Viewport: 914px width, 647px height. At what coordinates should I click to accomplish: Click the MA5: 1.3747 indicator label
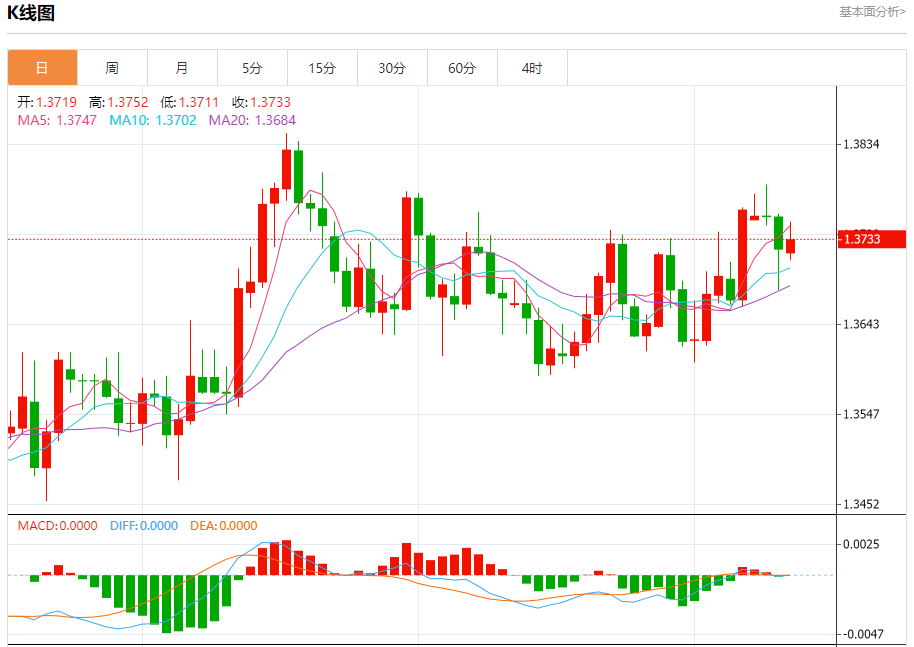57,120
